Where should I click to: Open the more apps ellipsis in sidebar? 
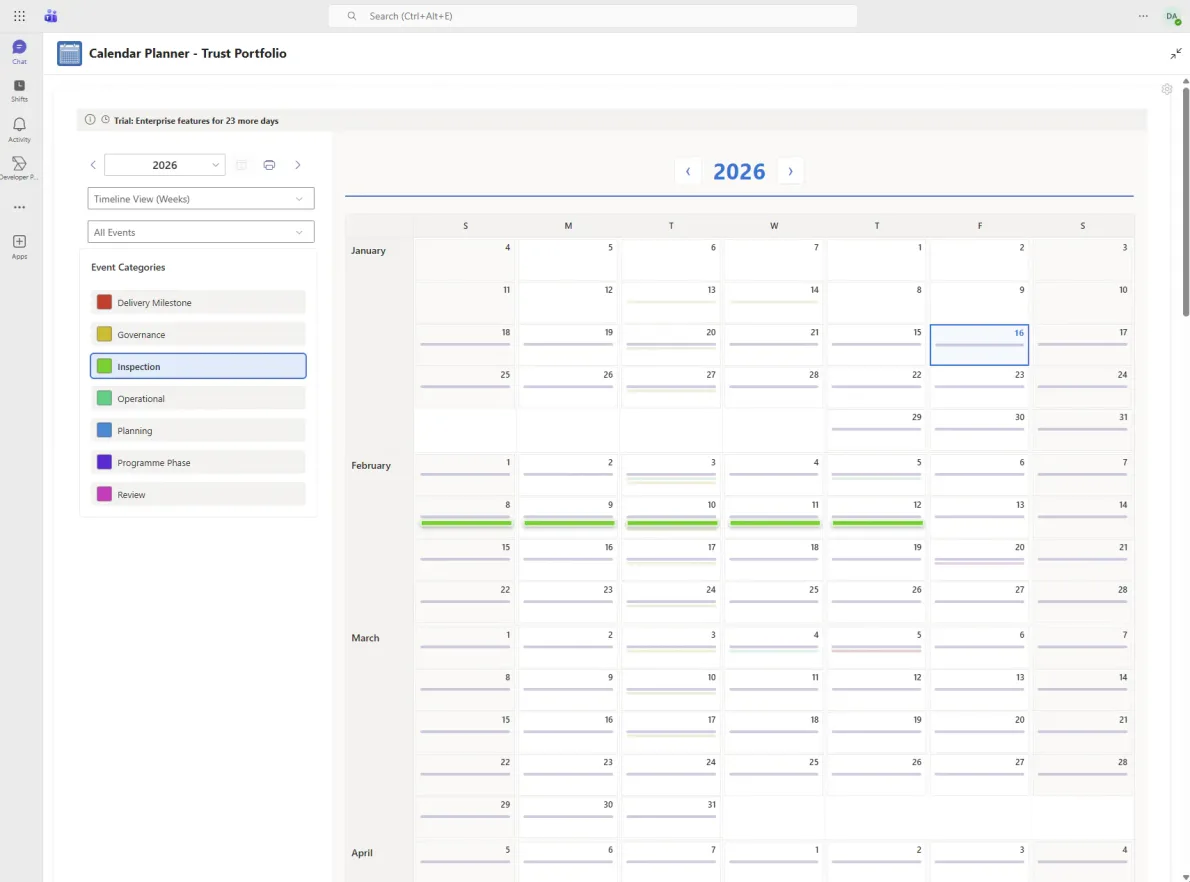[x=19, y=207]
